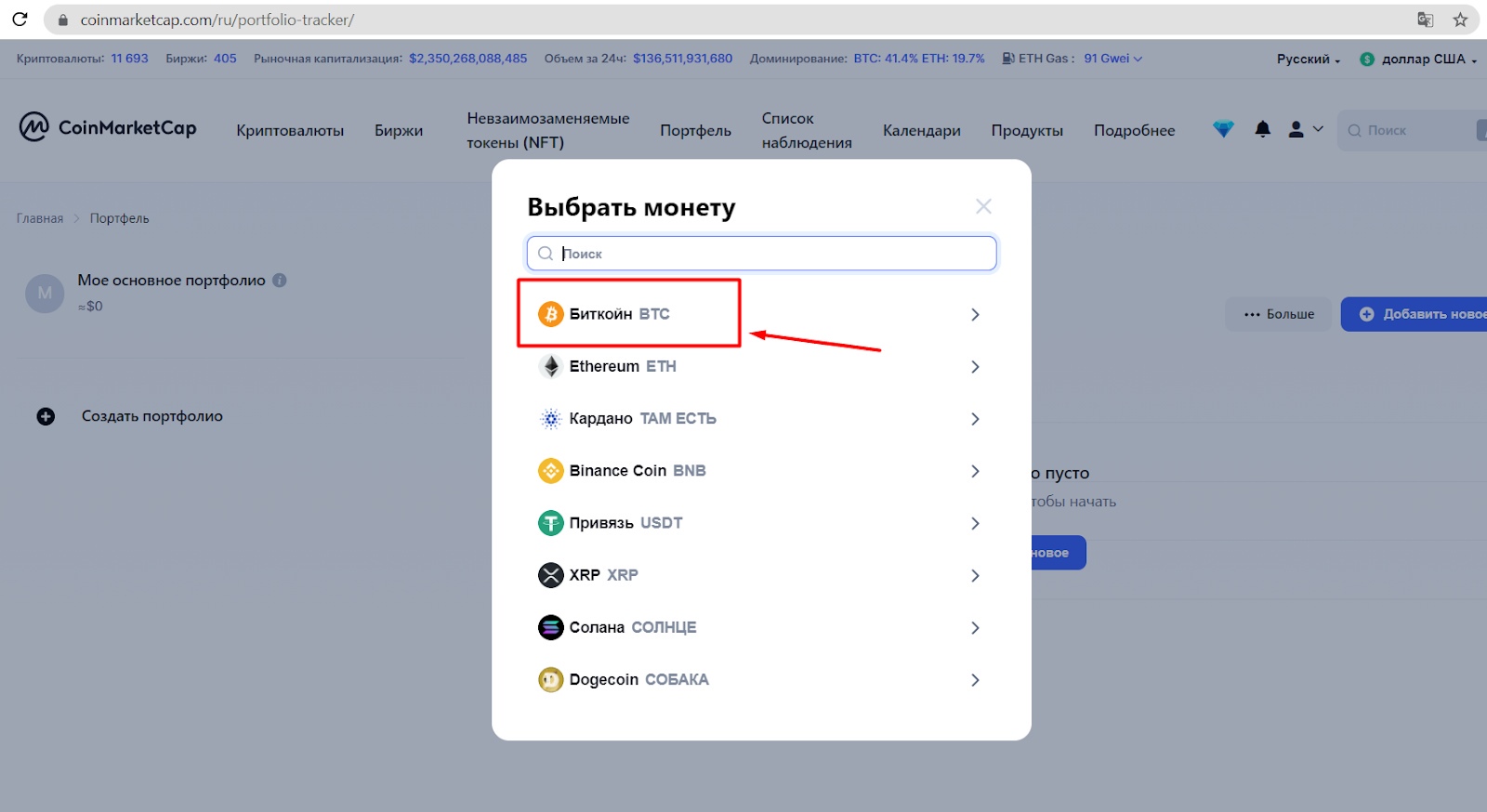
Task: Click the Больше button
Action: click(x=1278, y=314)
